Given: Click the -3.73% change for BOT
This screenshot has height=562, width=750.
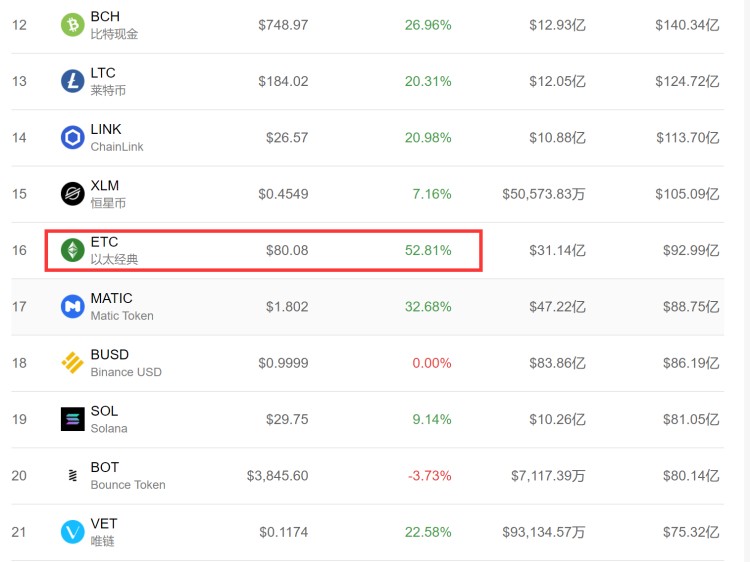Looking at the screenshot, I should (x=430, y=475).
